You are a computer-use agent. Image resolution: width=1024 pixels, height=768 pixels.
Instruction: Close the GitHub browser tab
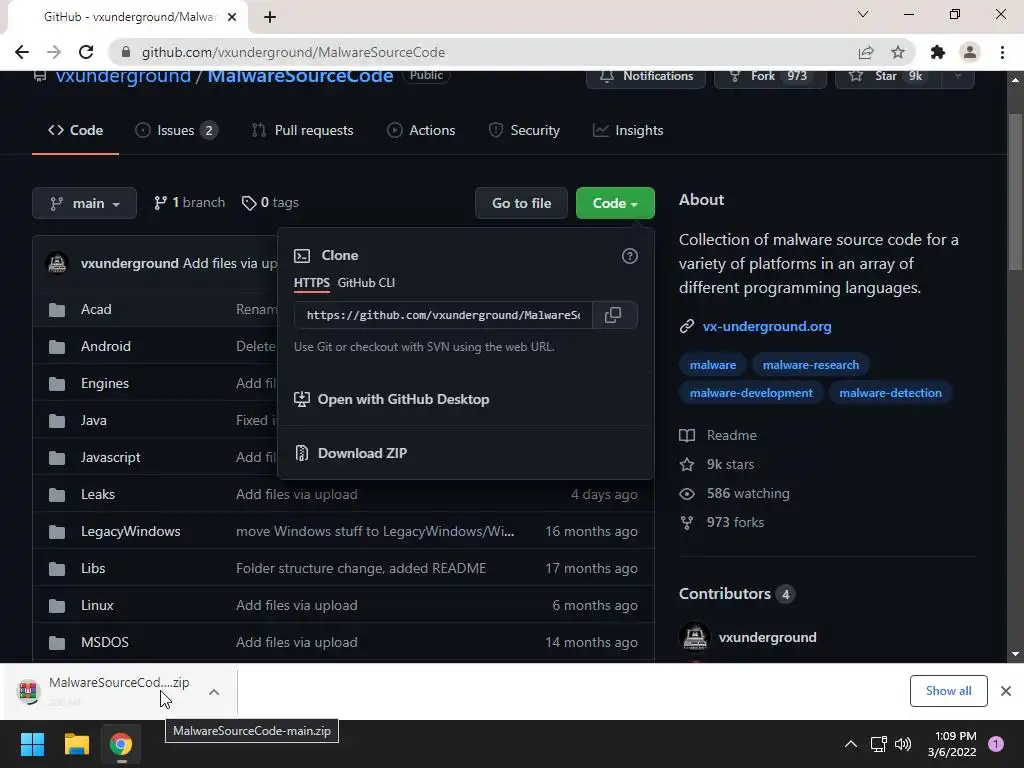coord(232,17)
